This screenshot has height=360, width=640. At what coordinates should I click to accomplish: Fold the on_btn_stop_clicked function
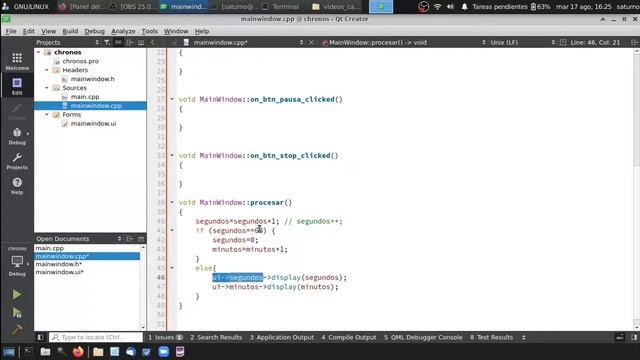[172, 156]
